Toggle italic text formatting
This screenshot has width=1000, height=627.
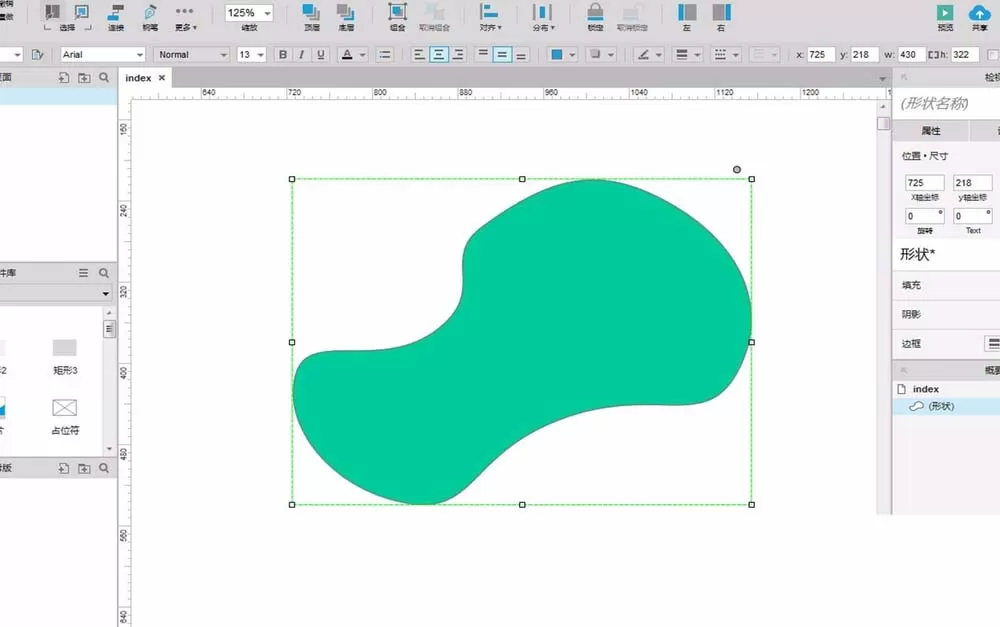(x=302, y=55)
